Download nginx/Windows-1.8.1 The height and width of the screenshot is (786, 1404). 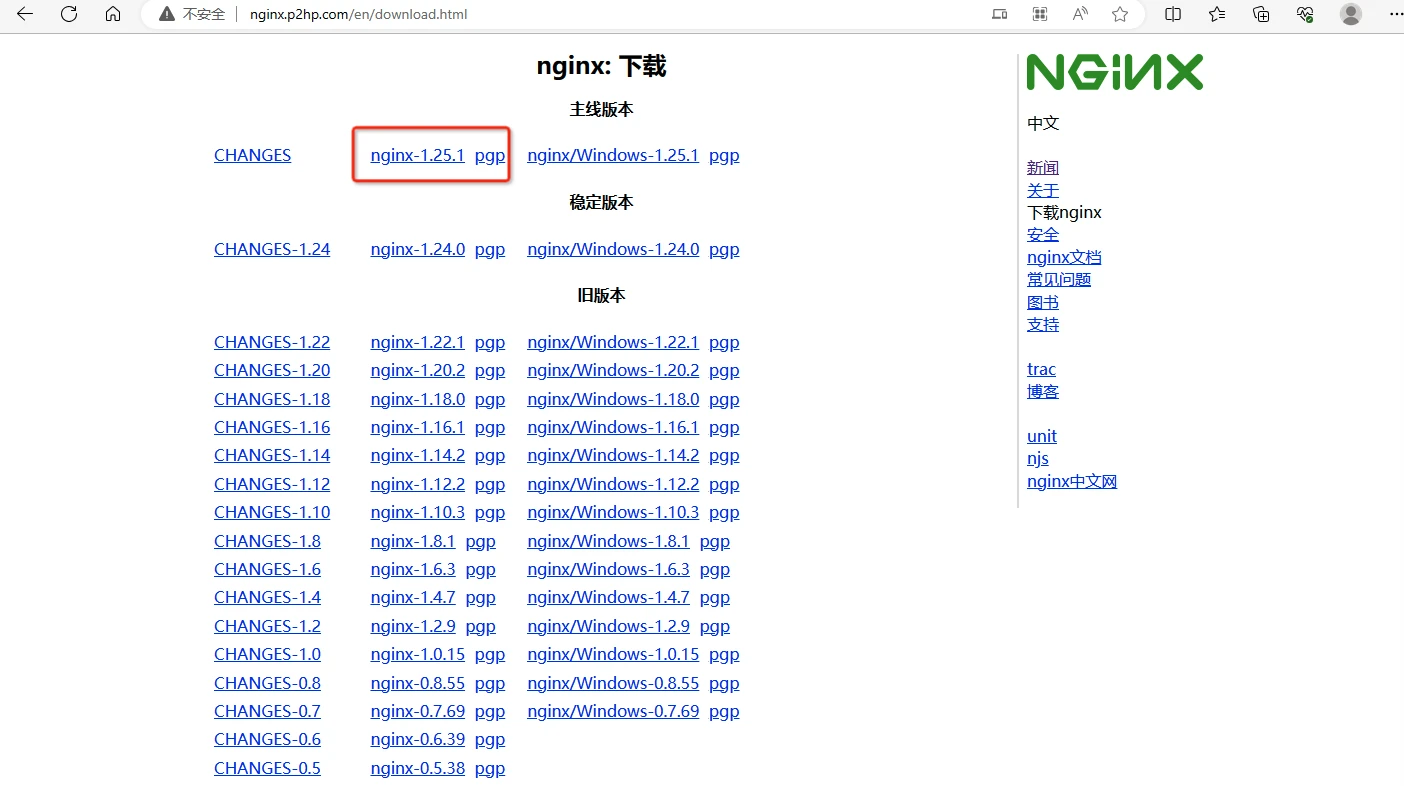608,541
